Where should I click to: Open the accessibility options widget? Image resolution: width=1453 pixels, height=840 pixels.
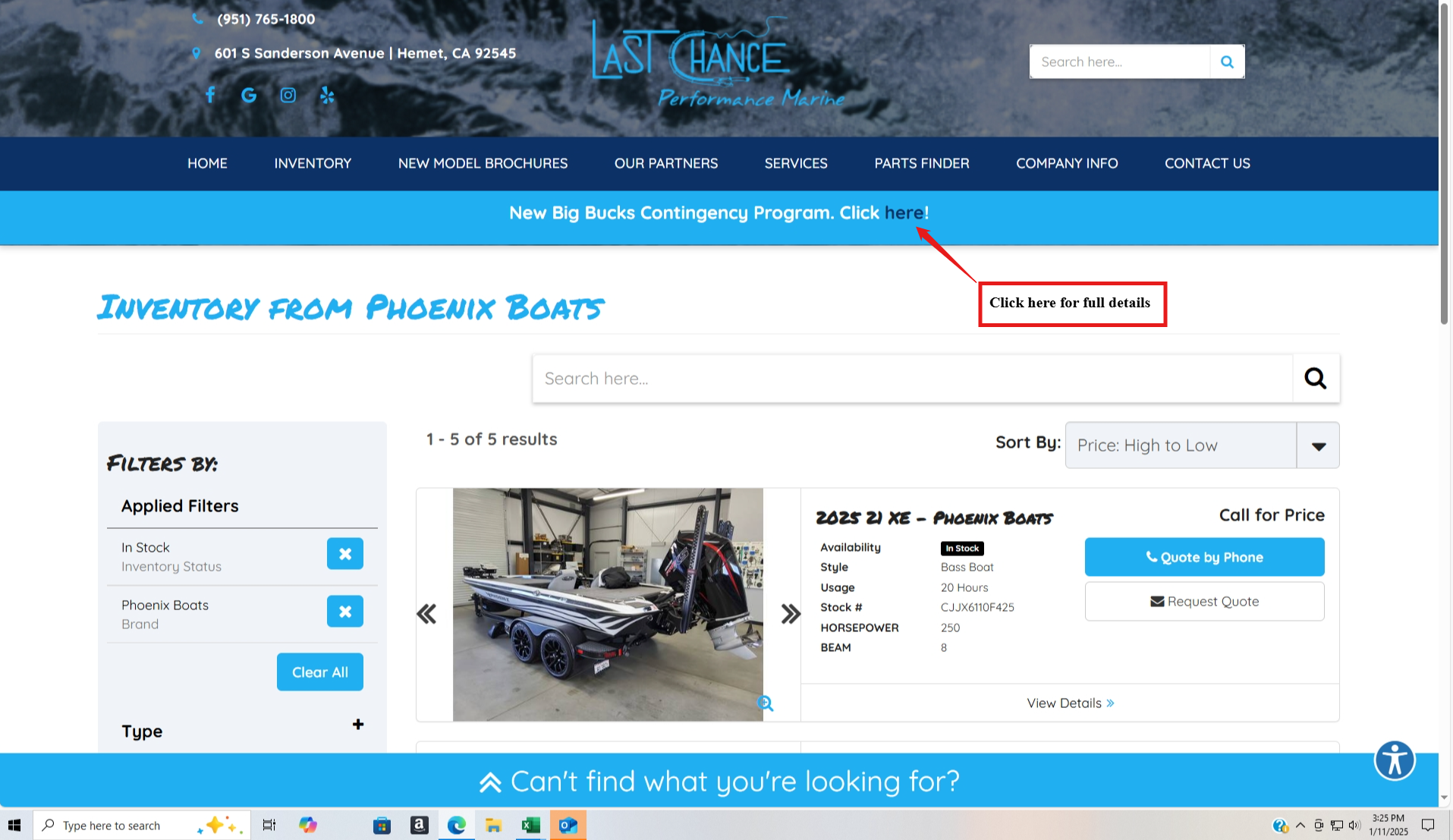click(1394, 760)
